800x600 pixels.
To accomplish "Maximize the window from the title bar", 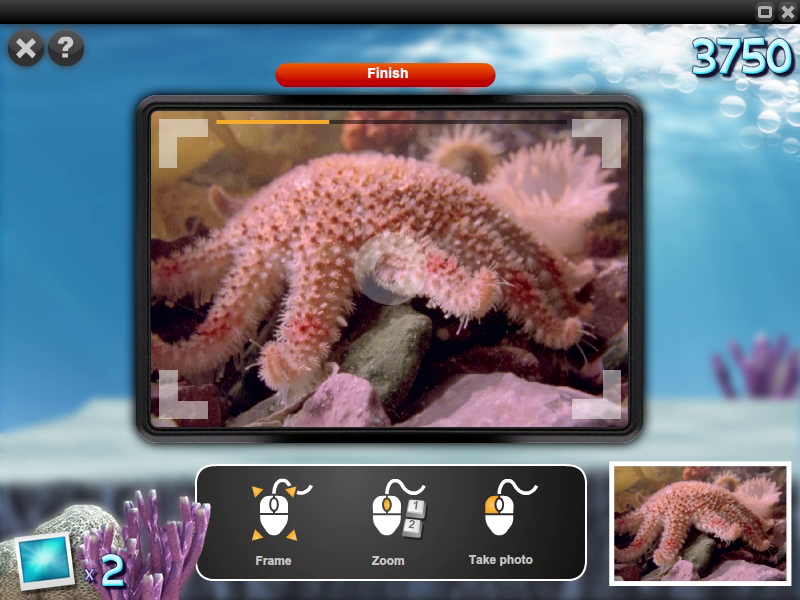I will pos(765,12).
